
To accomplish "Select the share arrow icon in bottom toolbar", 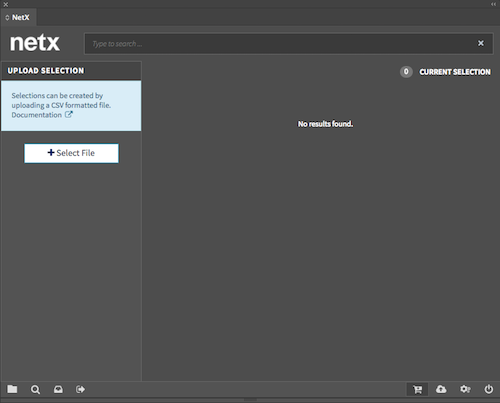I will pos(80,389).
